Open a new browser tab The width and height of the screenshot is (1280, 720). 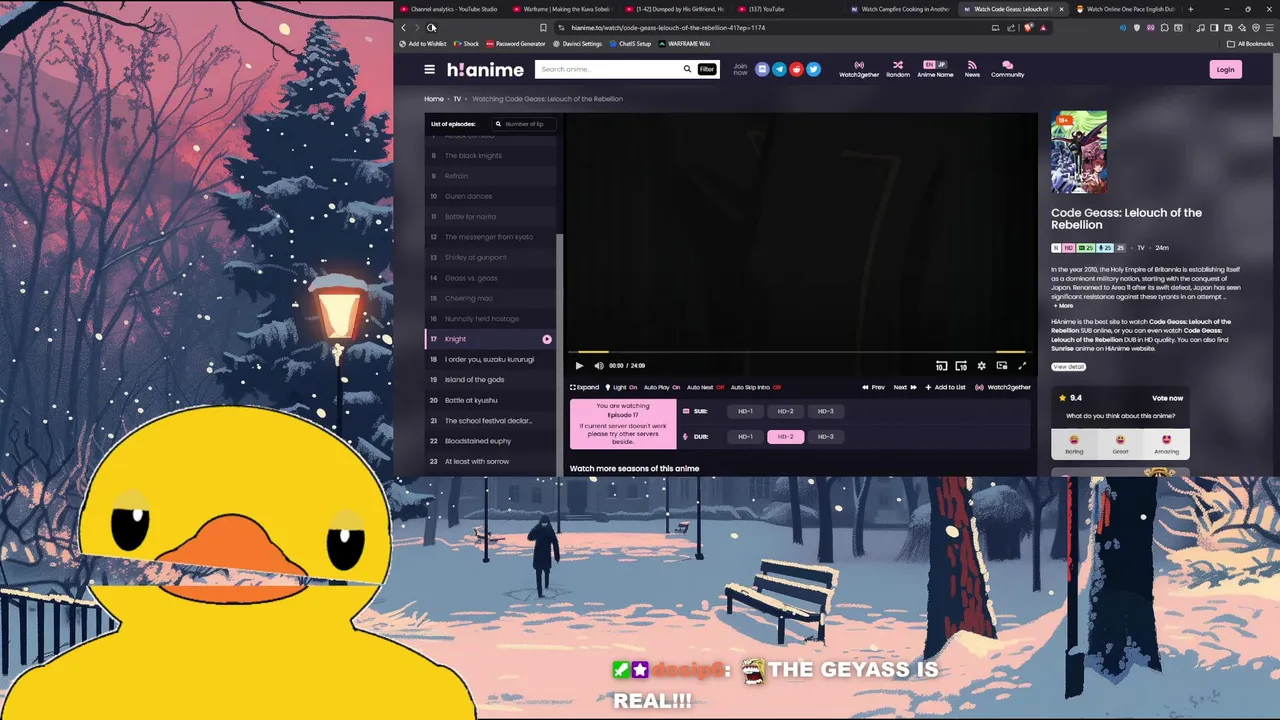pyautogui.click(x=1190, y=9)
